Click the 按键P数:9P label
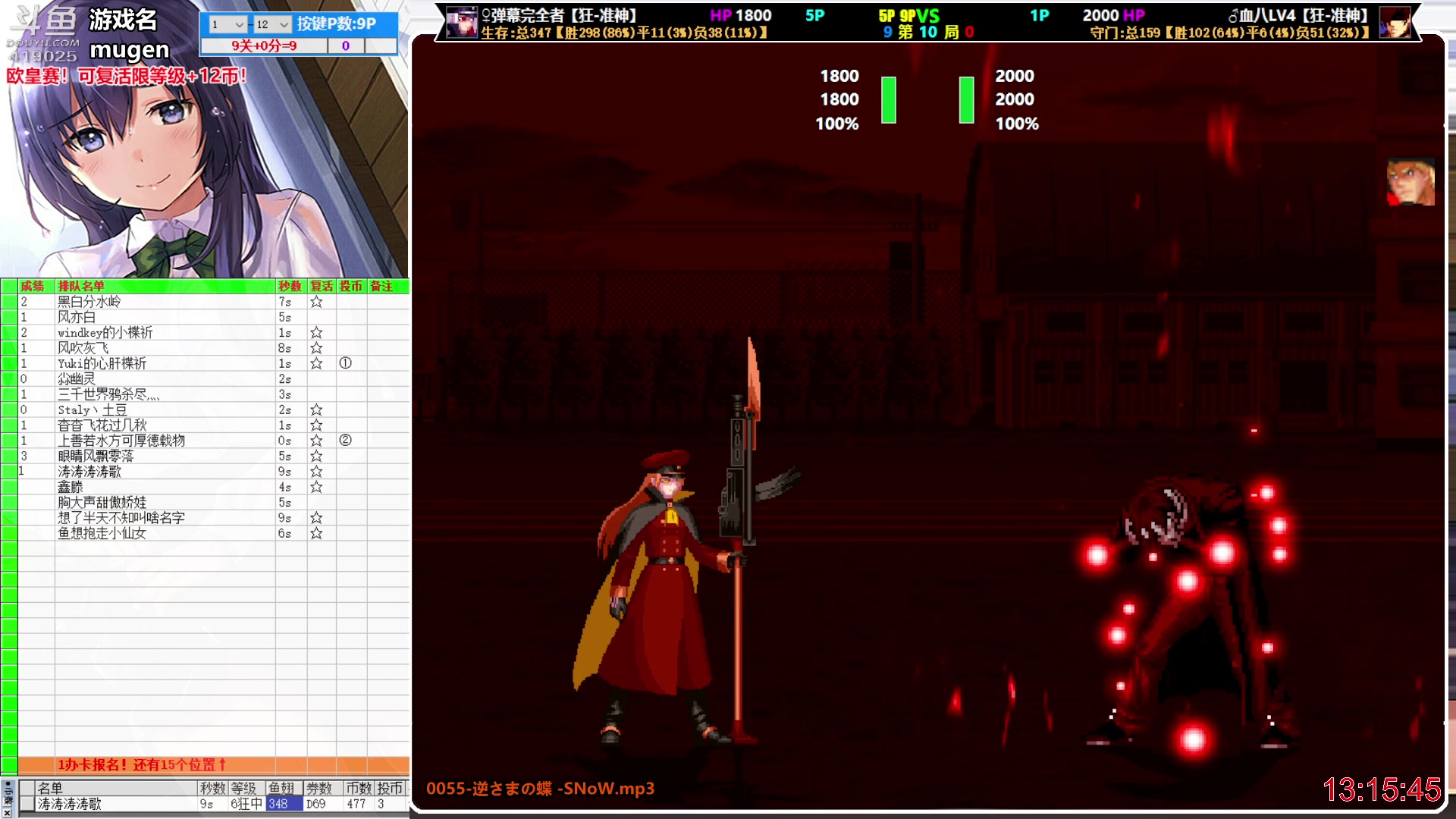The height and width of the screenshot is (819, 1456). coord(337,24)
